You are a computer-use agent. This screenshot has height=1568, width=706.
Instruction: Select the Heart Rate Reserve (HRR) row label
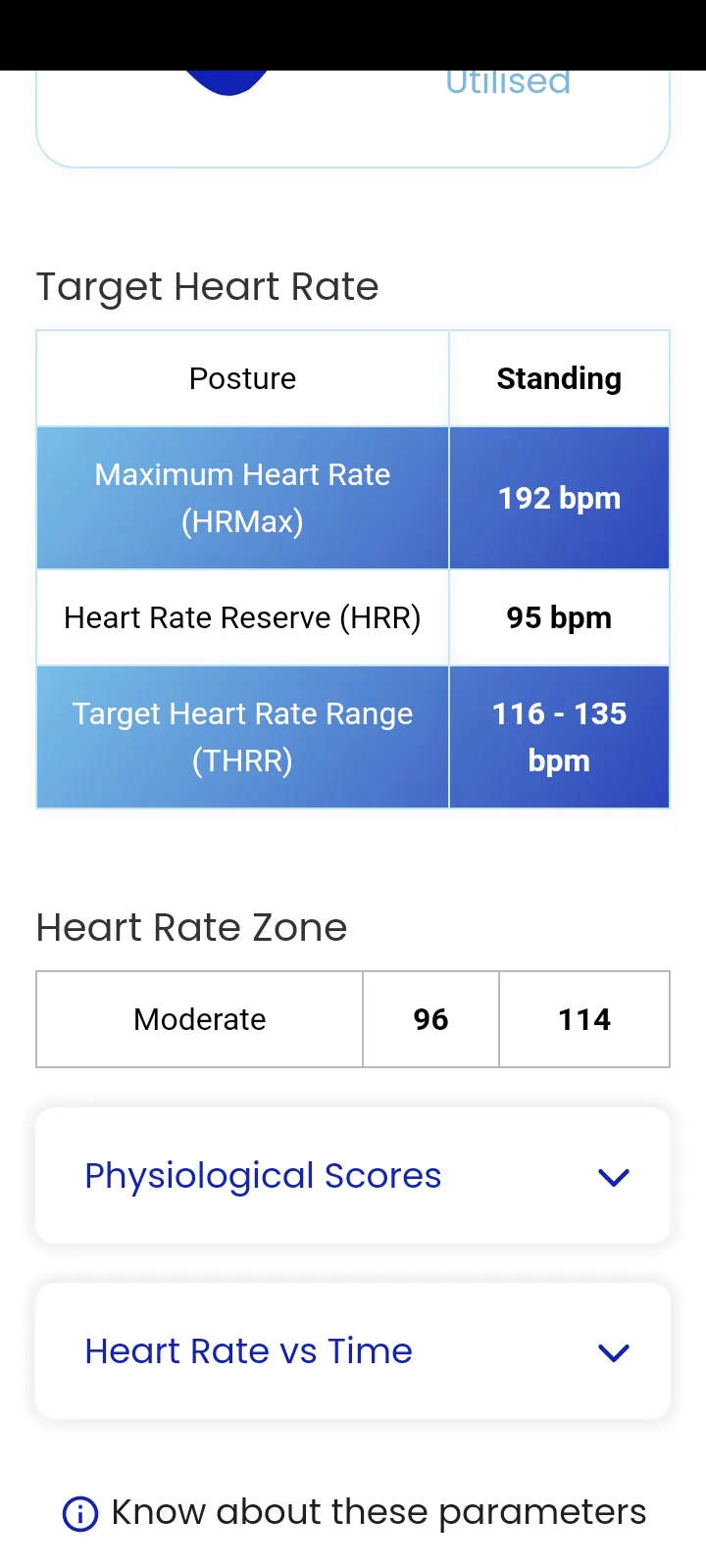click(242, 617)
